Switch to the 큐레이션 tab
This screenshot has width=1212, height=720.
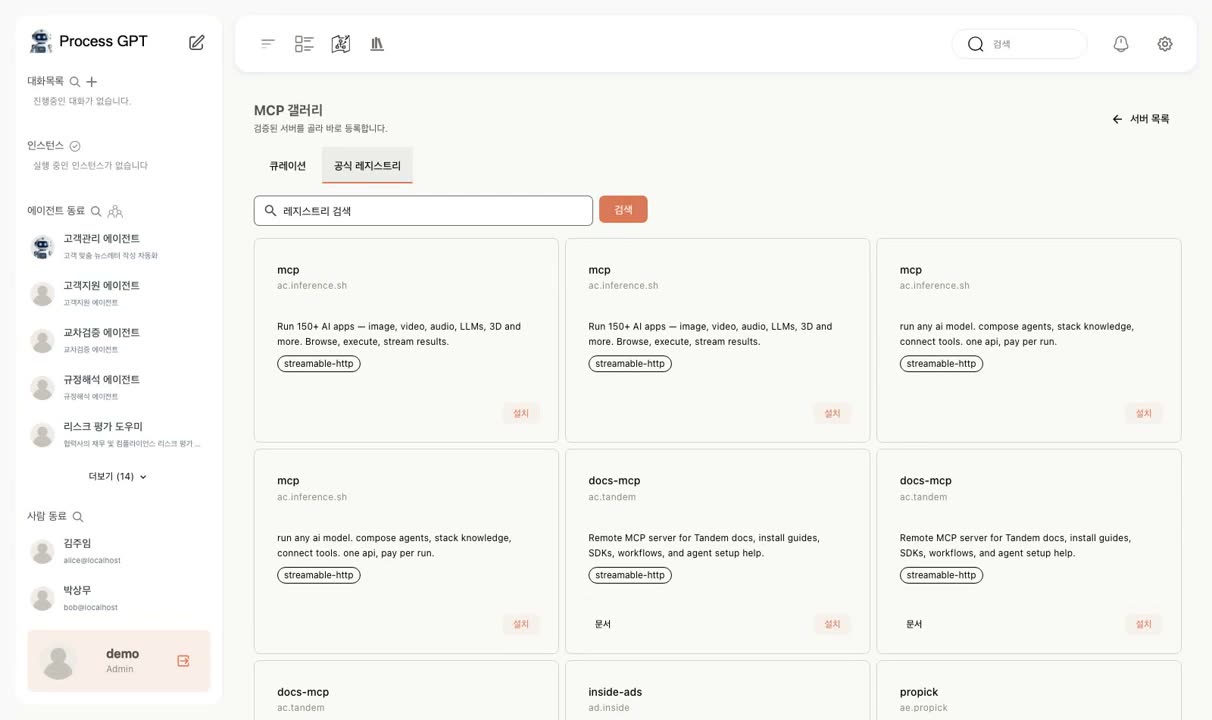click(x=287, y=166)
